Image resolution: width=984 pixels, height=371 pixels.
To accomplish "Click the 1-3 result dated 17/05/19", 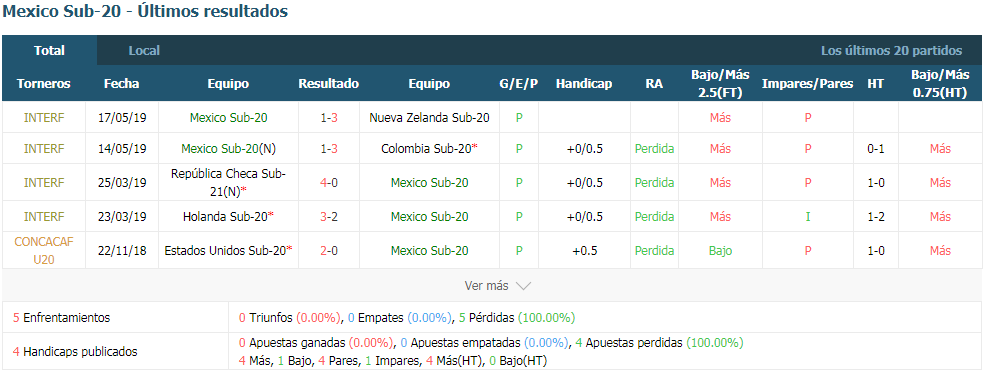I will coord(328,117).
